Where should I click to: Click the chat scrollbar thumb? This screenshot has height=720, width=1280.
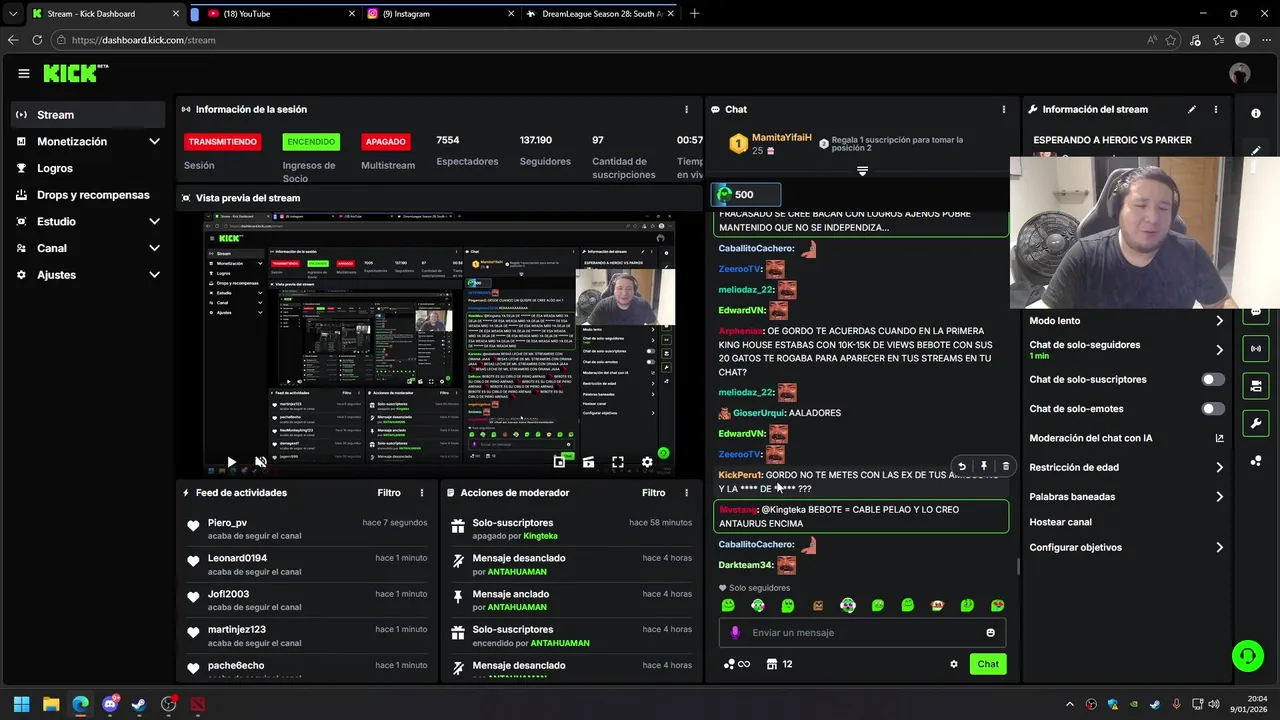point(1018,567)
